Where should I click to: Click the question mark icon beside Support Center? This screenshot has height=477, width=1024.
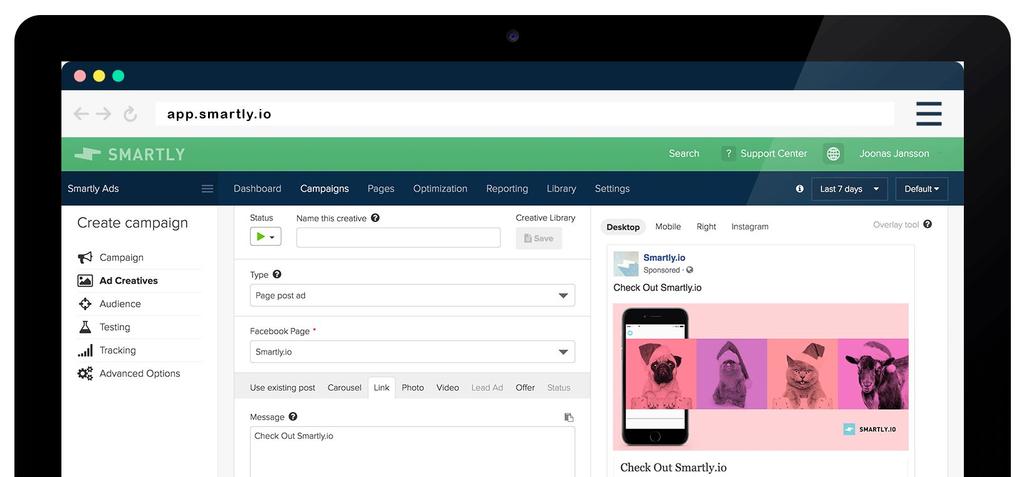pyautogui.click(x=728, y=154)
